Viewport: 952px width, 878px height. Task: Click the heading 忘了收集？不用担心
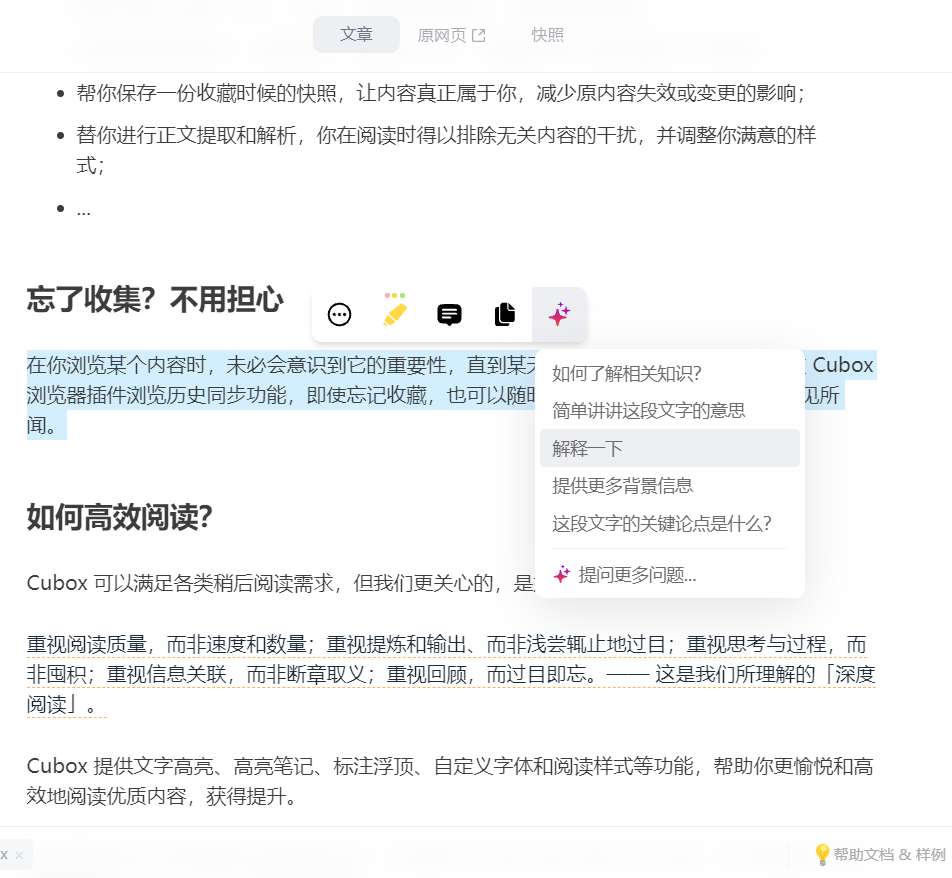coord(155,299)
